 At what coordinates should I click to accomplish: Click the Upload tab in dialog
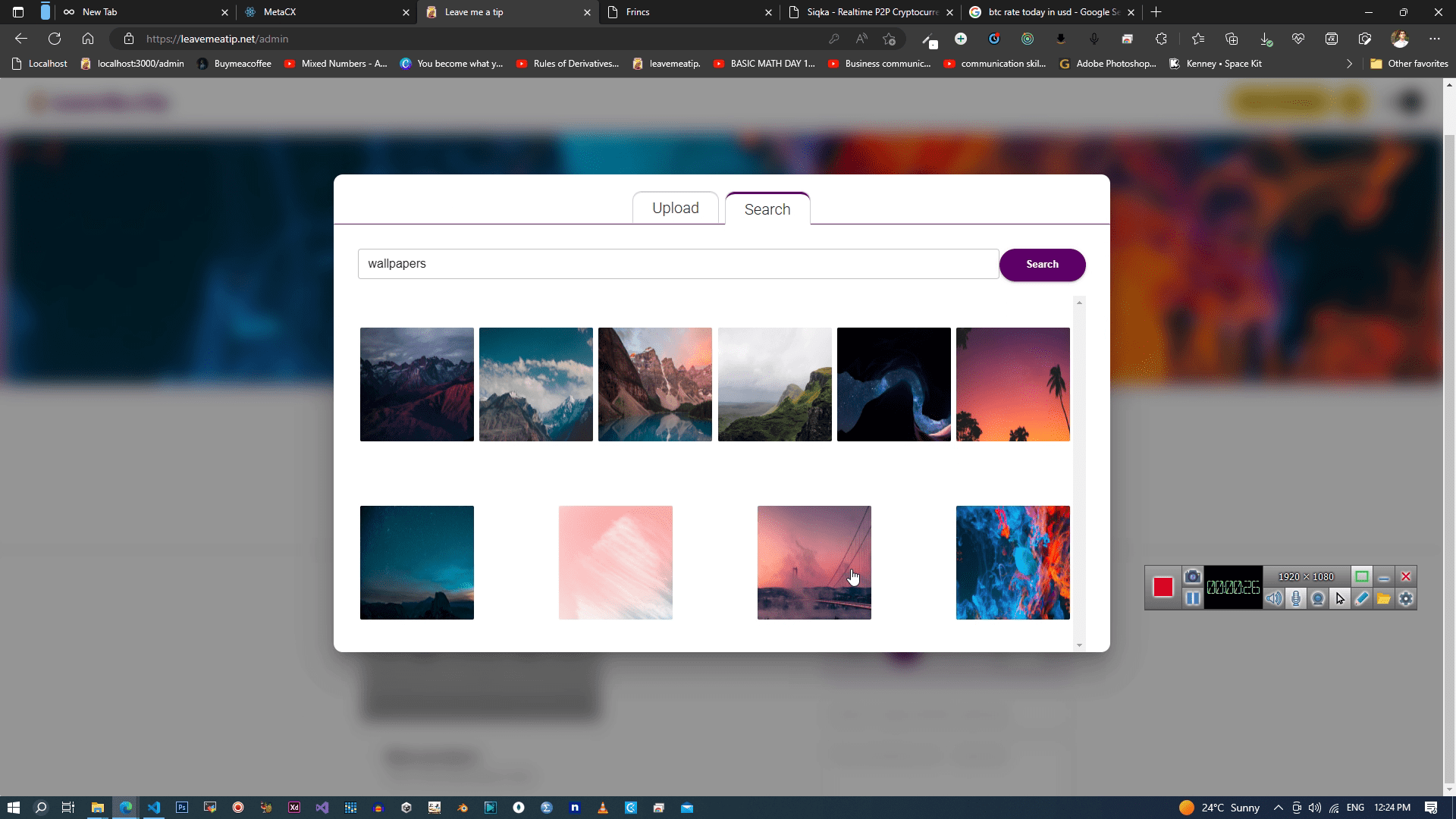tap(676, 208)
